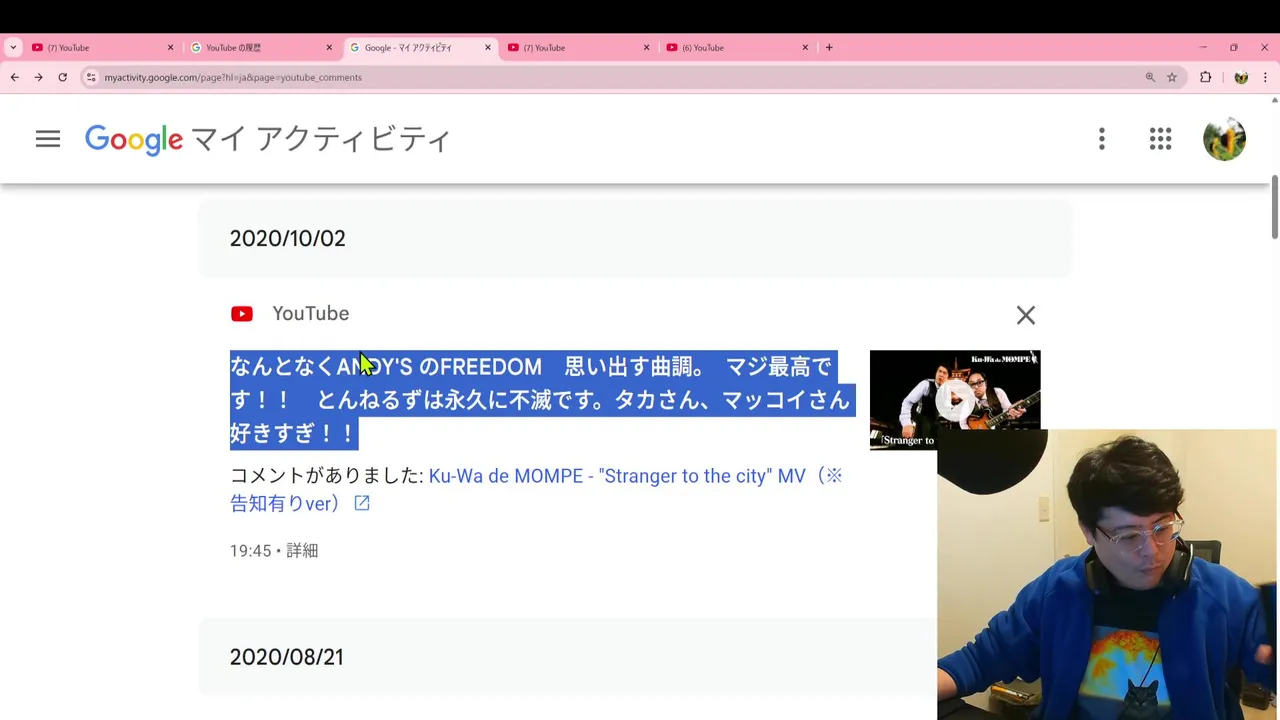Reload the page
The image size is (1280, 720).
[62, 77]
